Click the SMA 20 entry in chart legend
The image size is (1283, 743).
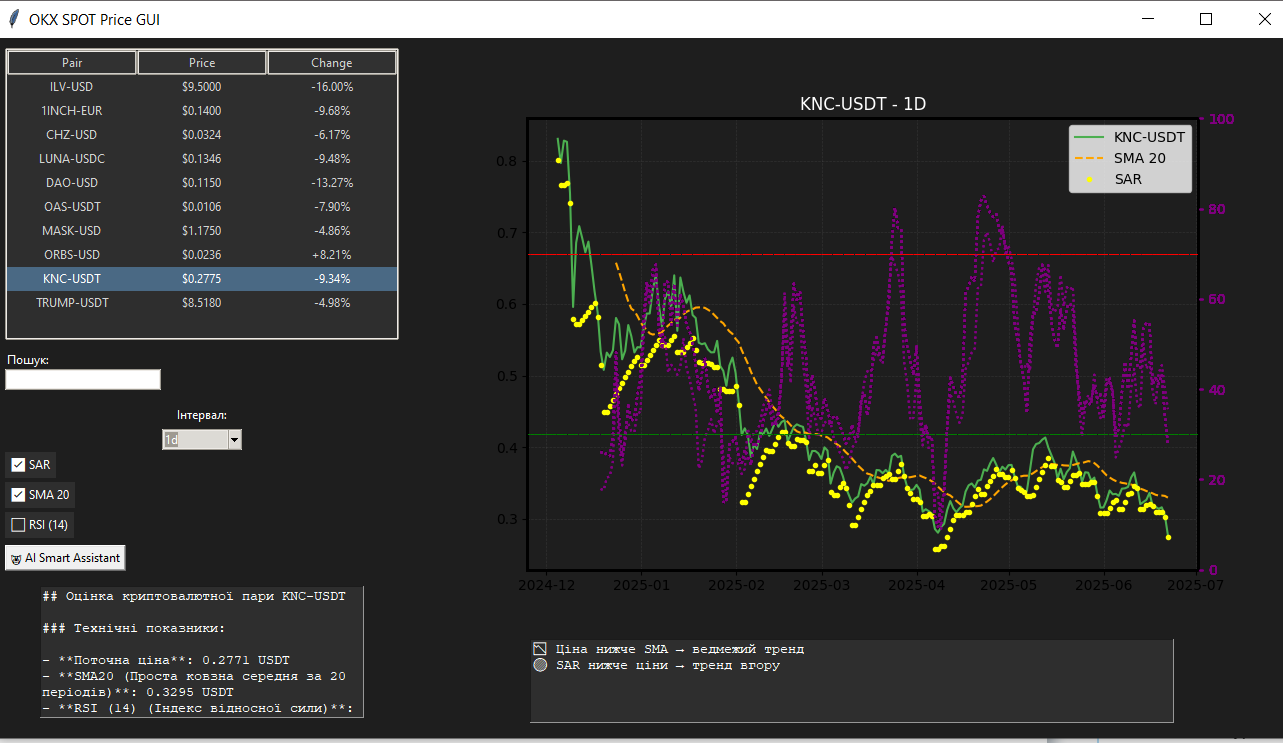point(1120,158)
